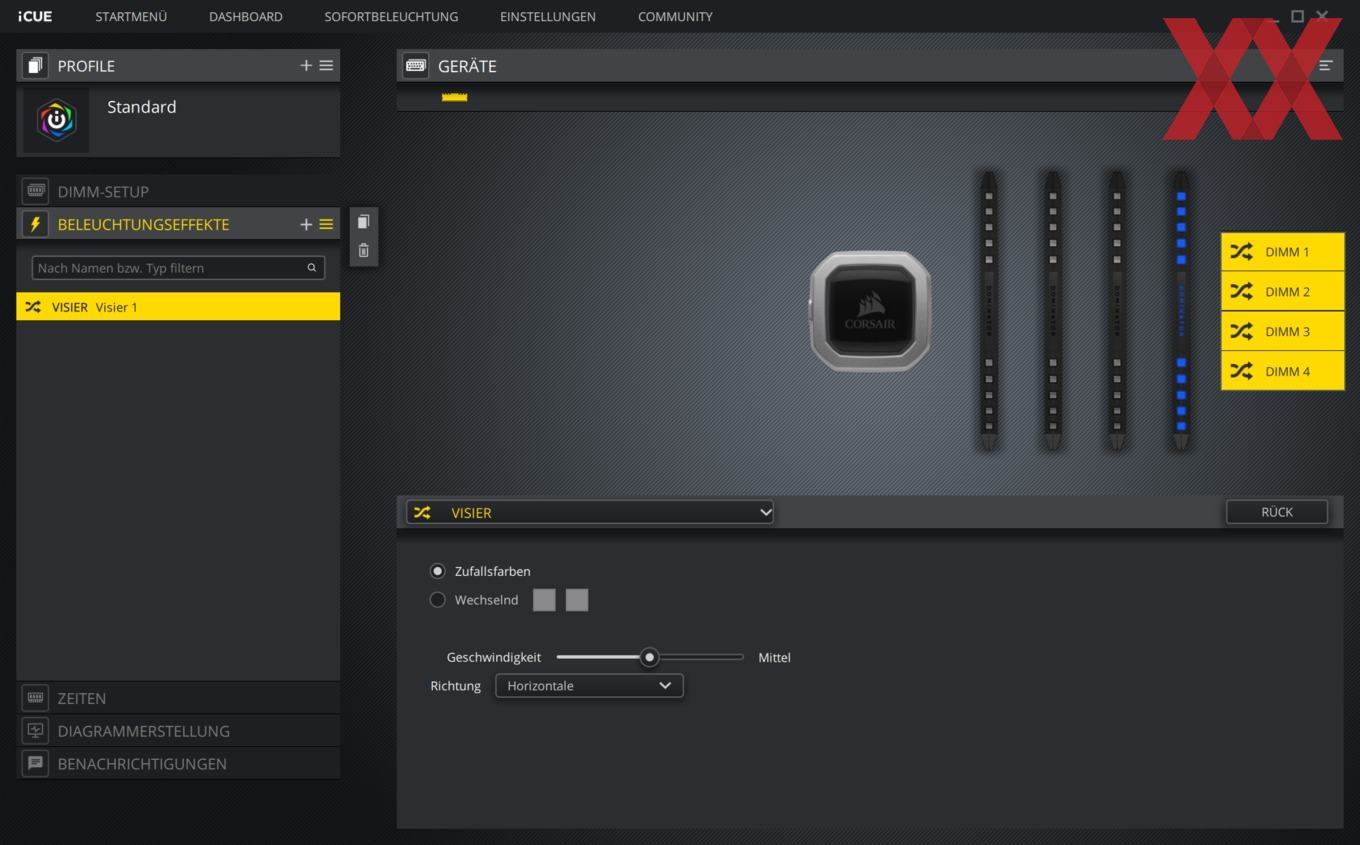The width and height of the screenshot is (1360, 845).
Task: Click the Zeiten icon
Action: tap(35, 698)
